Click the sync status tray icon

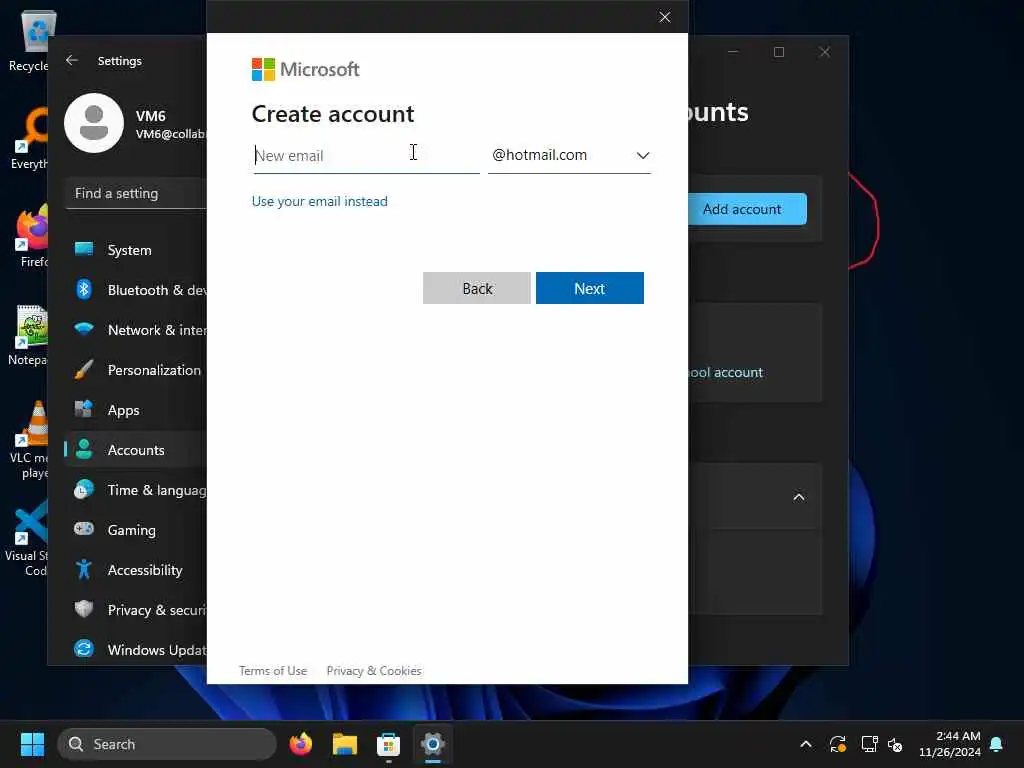pyautogui.click(x=838, y=744)
